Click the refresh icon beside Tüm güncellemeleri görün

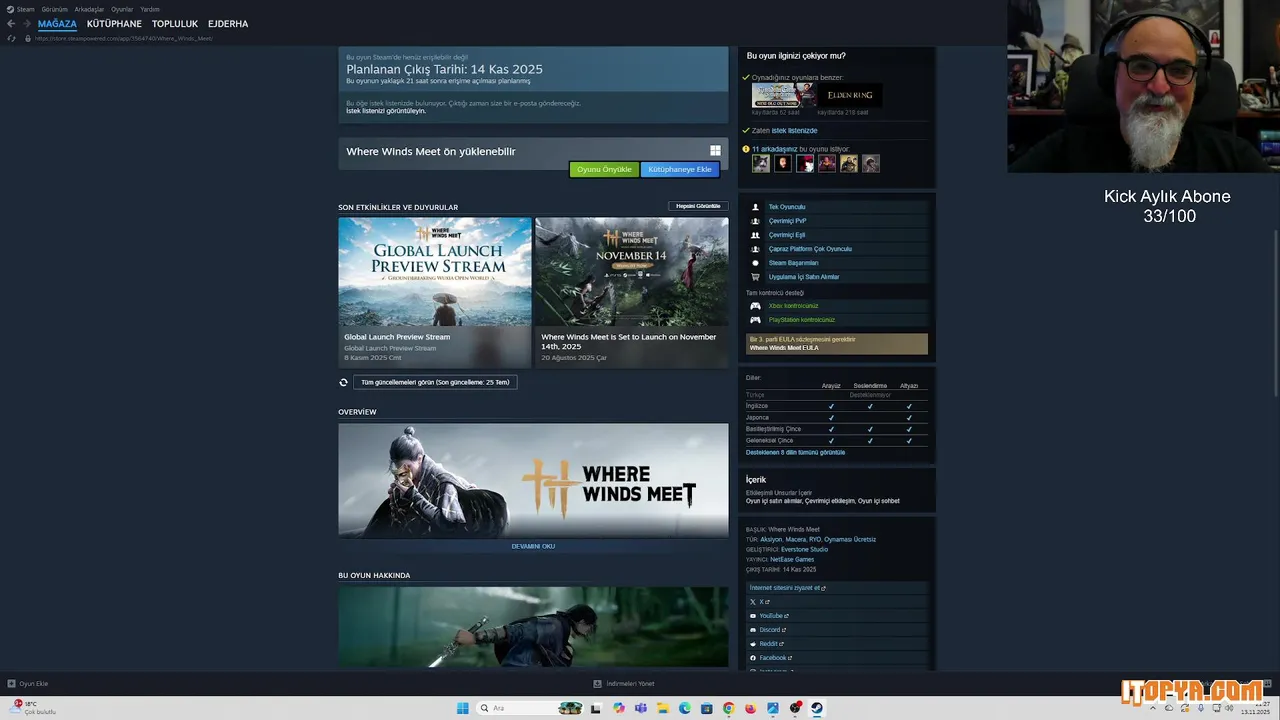(344, 382)
